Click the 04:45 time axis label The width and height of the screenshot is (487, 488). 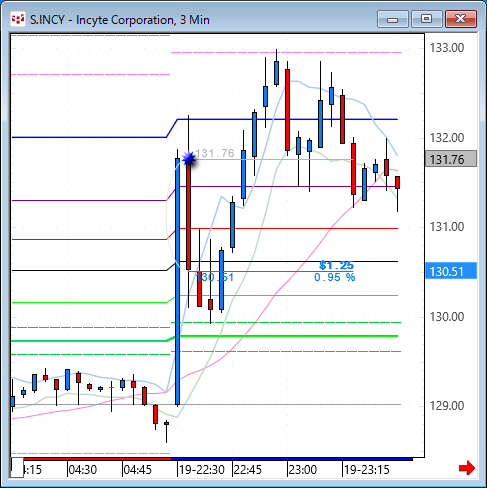(138, 470)
